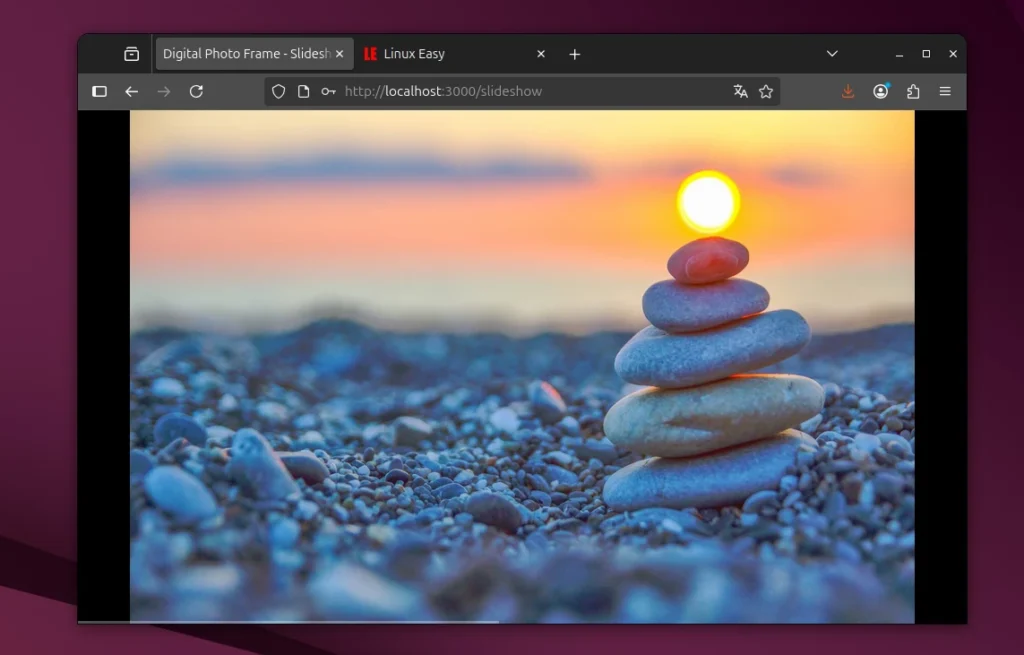Open the hamburger application menu

pyautogui.click(x=945, y=91)
